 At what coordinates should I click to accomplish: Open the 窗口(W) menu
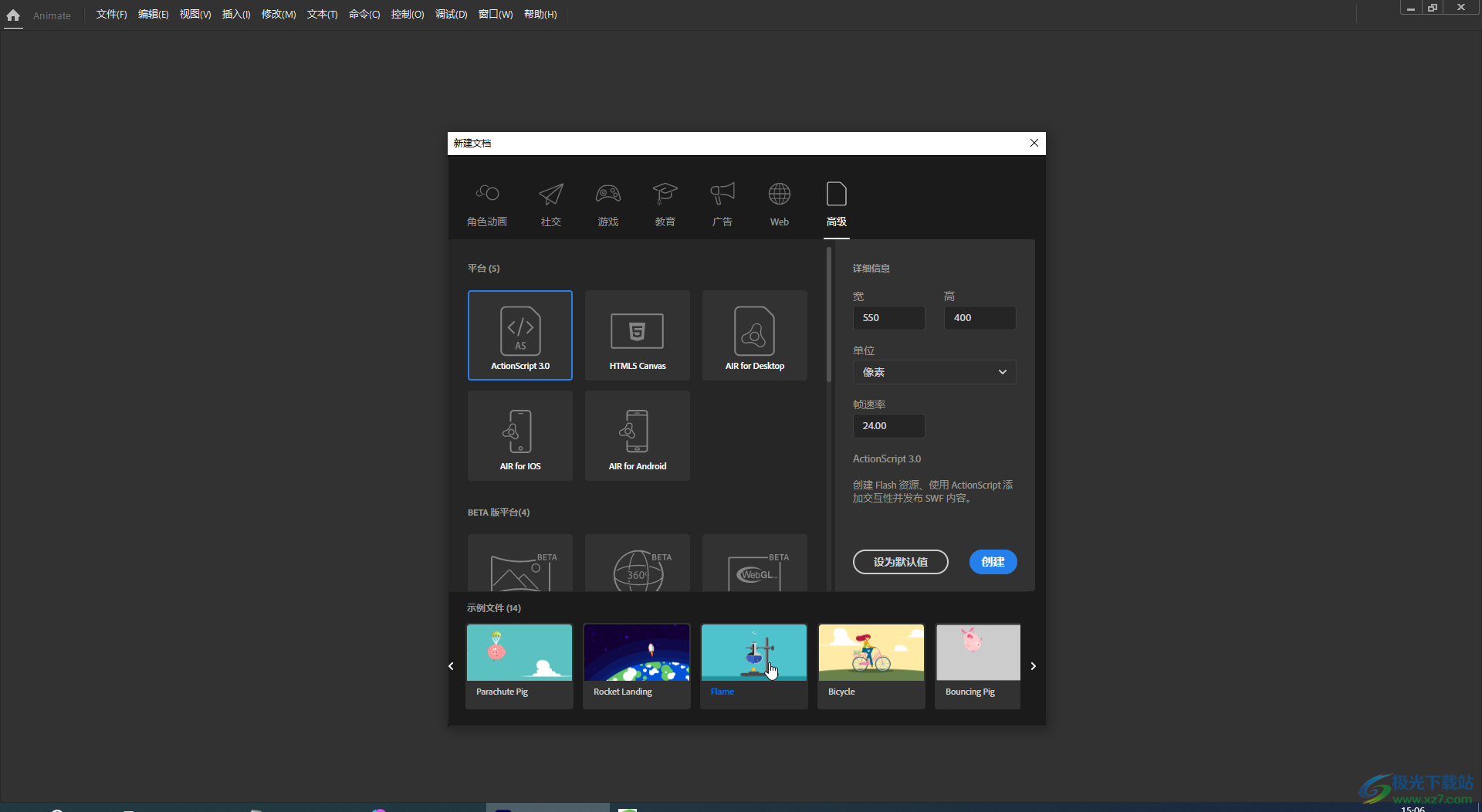coord(496,15)
